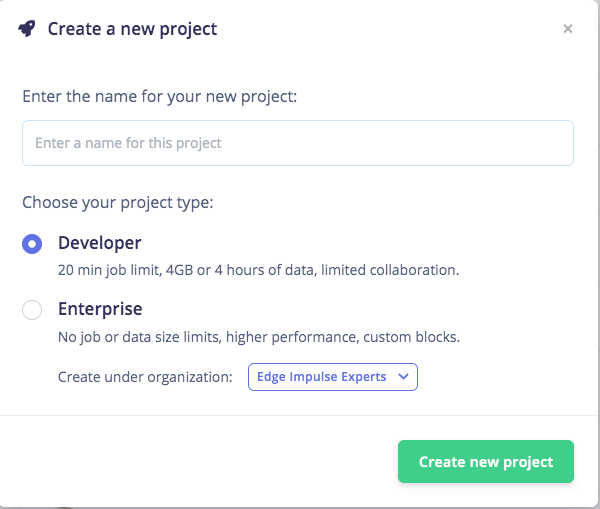
Task: Click the Enterprise no job limits description
Action: (x=258, y=336)
